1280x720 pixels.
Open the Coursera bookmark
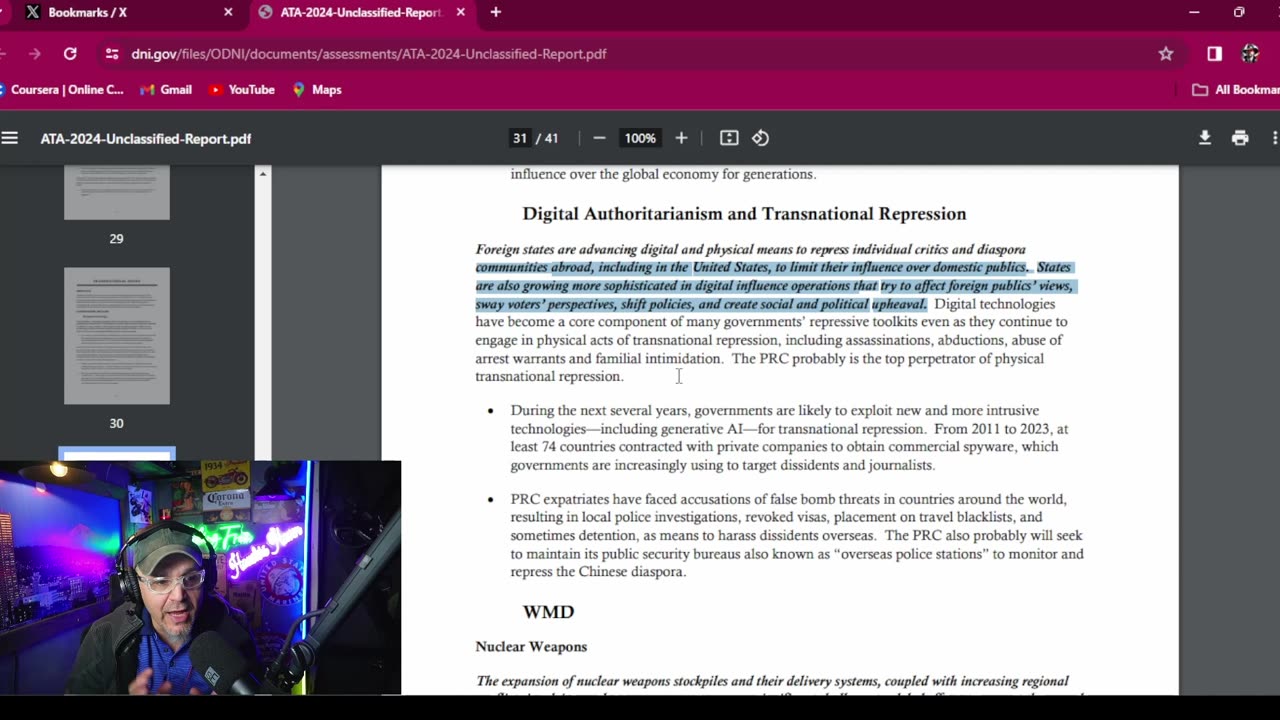pyautogui.click(x=62, y=90)
